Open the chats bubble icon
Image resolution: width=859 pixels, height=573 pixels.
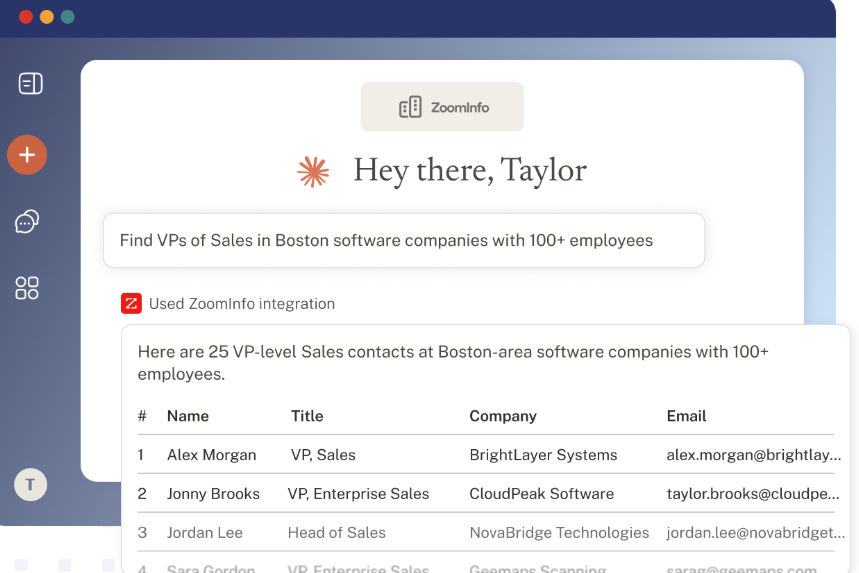(27, 222)
